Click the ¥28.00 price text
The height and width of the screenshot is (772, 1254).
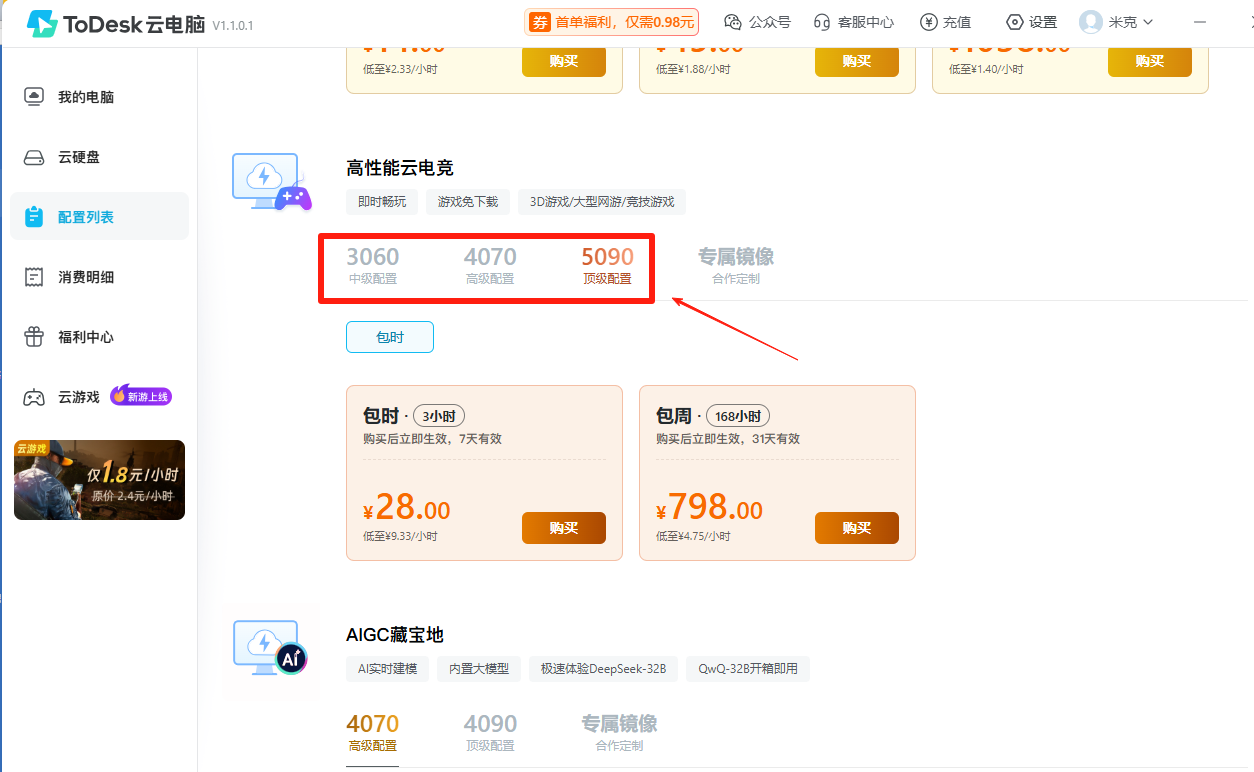406,508
